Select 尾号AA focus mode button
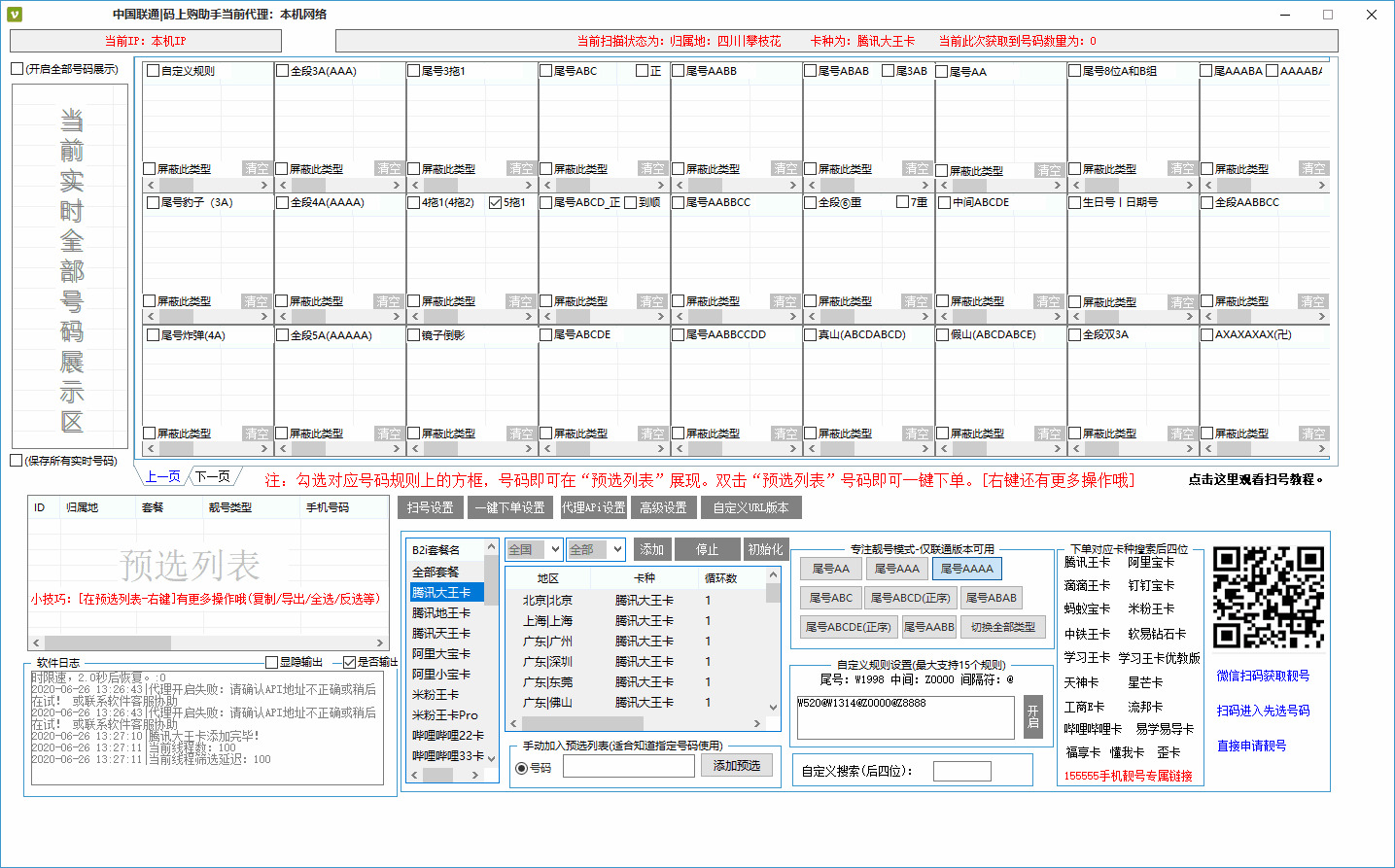The image size is (1395, 868). pos(830,569)
